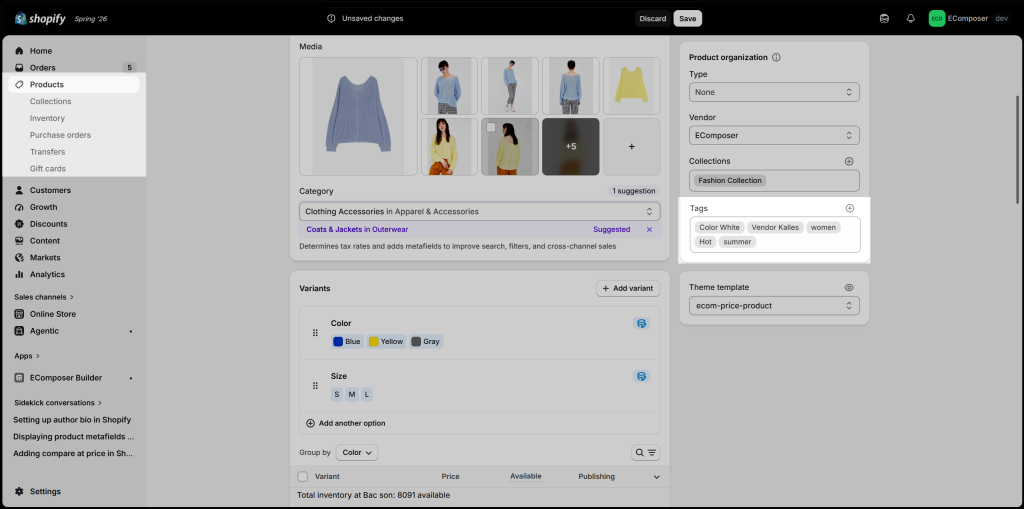Open the large blue sweater media image
The height and width of the screenshot is (509, 1024).
tap(358, 116)
